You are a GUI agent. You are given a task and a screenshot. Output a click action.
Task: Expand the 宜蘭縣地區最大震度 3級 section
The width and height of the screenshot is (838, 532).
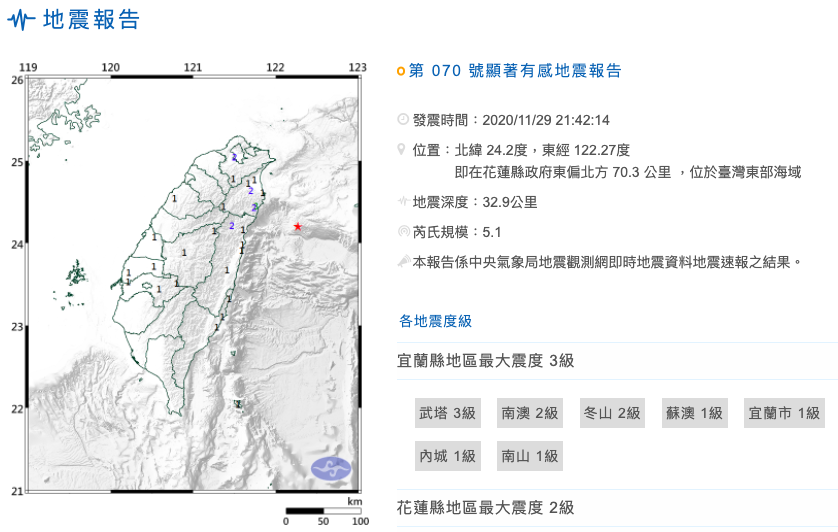coord(617,361)
